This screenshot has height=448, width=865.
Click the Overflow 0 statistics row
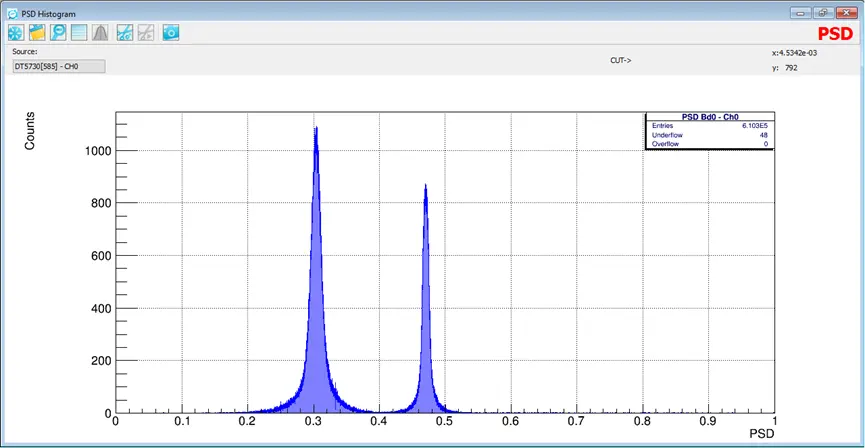pos(710,144)
